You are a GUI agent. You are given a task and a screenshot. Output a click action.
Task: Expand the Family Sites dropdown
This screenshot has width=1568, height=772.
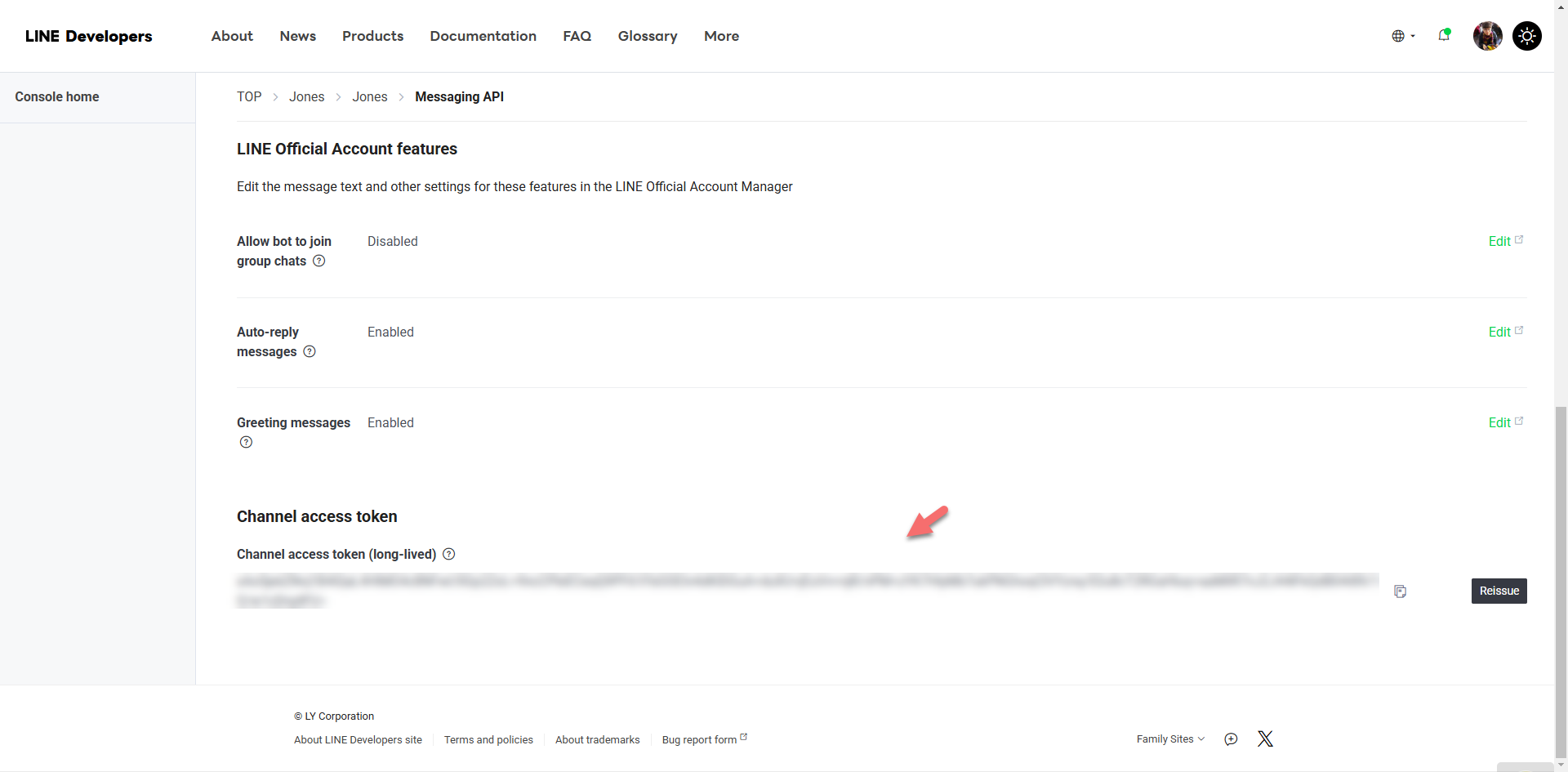1169,739
